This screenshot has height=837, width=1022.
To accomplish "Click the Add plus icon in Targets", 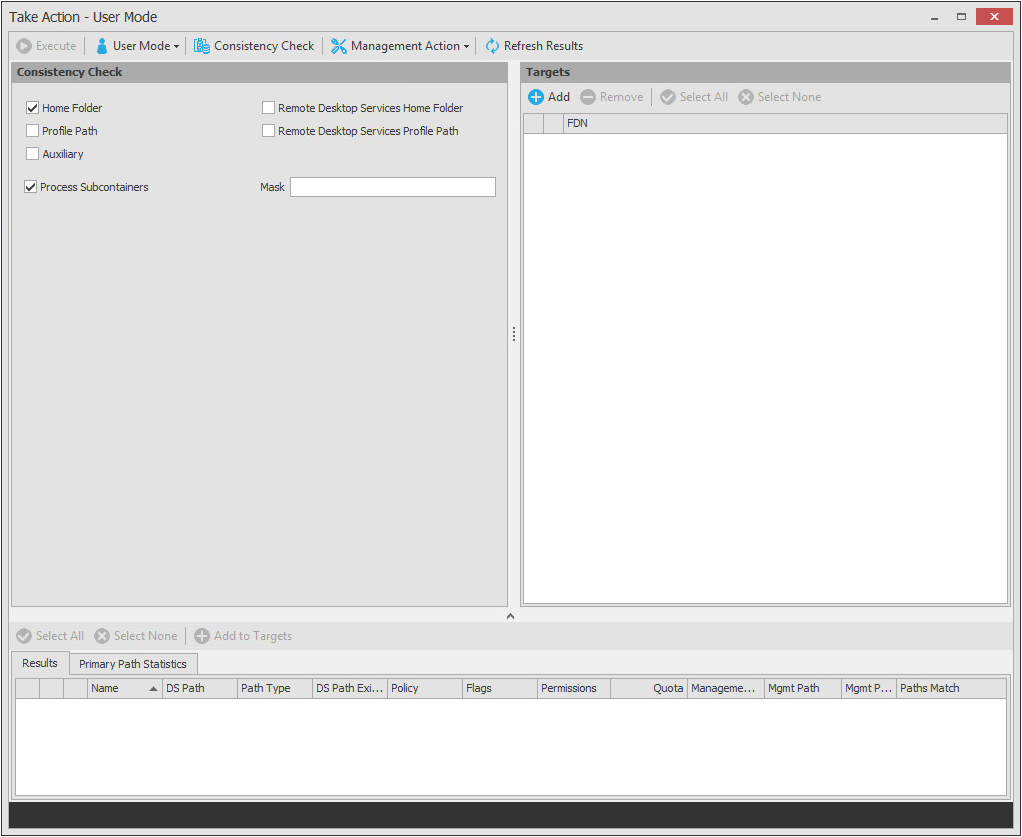I will pos(536,97).
